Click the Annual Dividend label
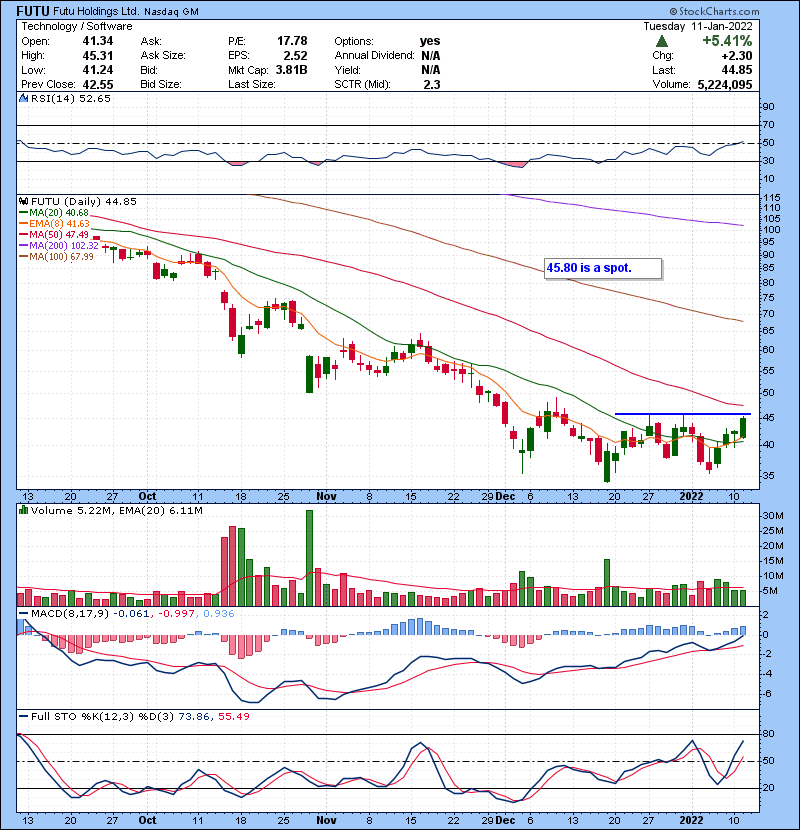Viewport: 800px width, 830px height. coord(374,55)
